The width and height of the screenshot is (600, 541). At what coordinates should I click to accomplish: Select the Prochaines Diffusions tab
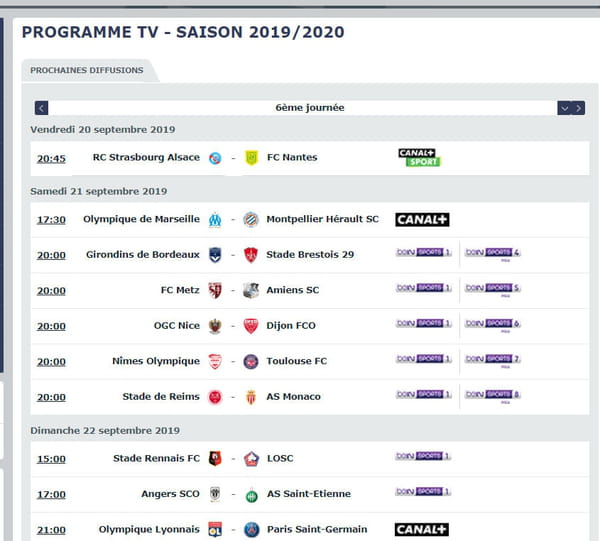click(87, 70)
